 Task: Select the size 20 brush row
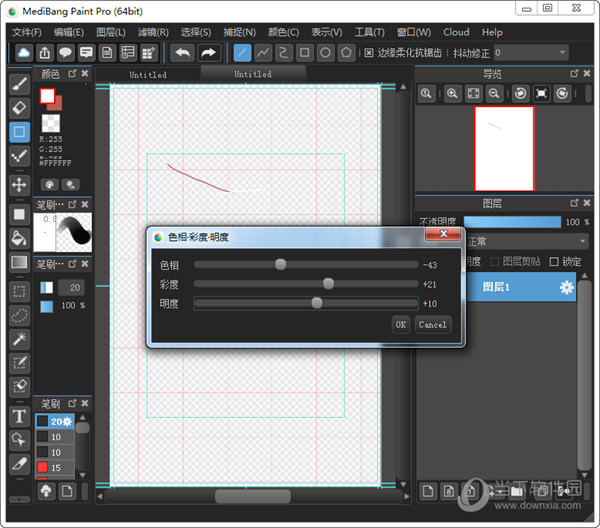pyautogui.click(x=55, y=421)
